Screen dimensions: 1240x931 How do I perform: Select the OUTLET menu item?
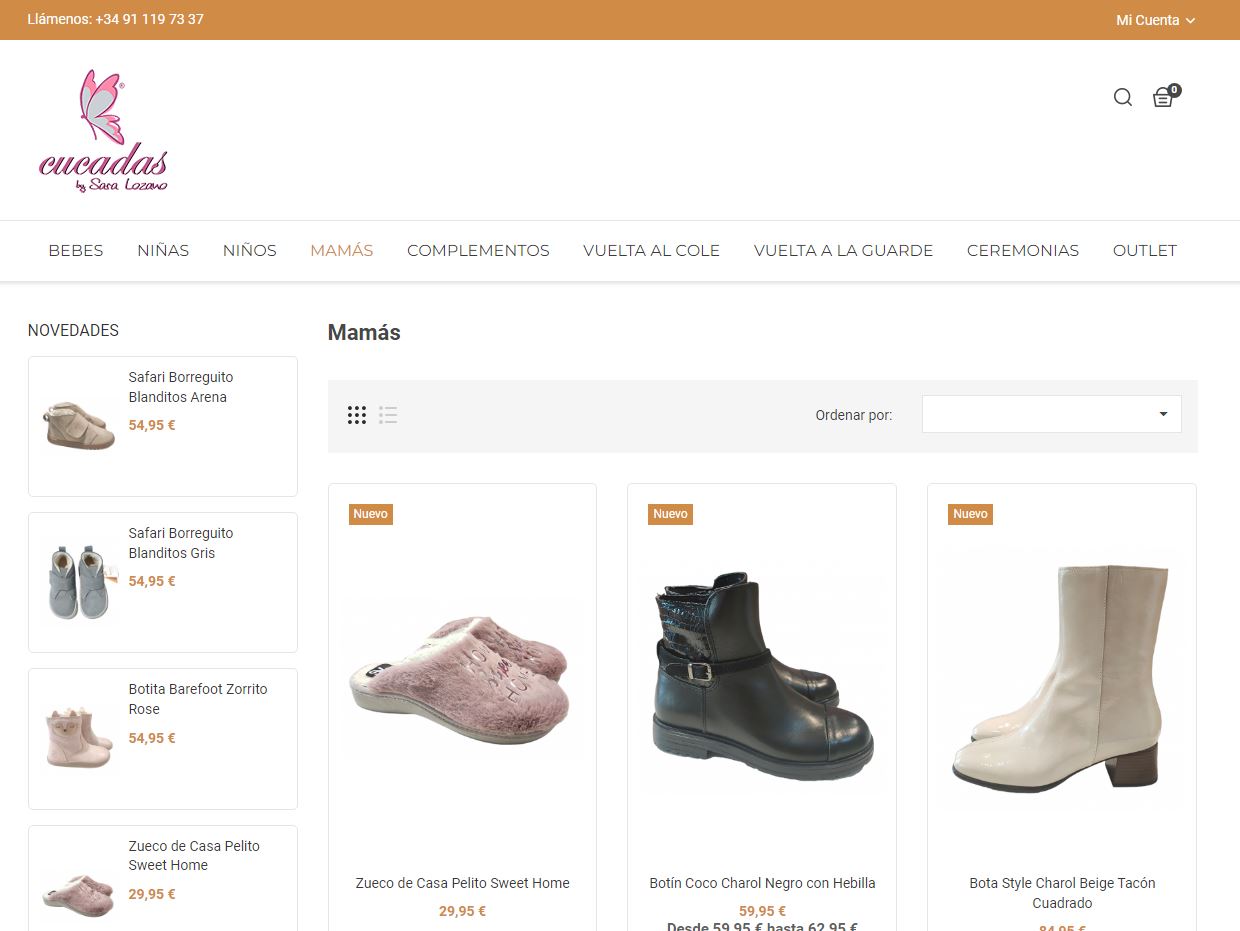coord(1144,251)
